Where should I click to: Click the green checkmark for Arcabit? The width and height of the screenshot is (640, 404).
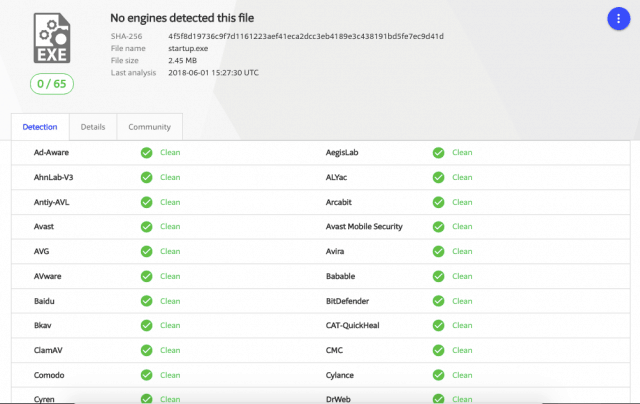[x=438, y=202]
